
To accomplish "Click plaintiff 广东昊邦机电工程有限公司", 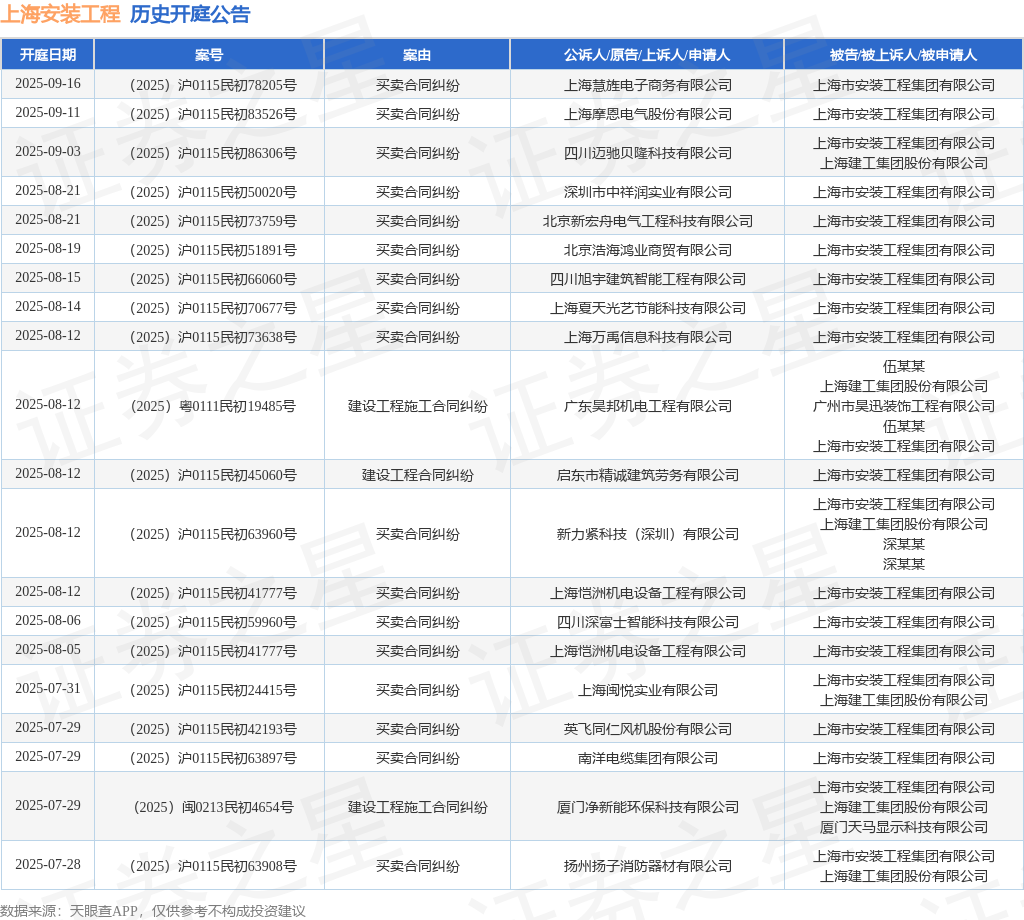I will (647, 407).
